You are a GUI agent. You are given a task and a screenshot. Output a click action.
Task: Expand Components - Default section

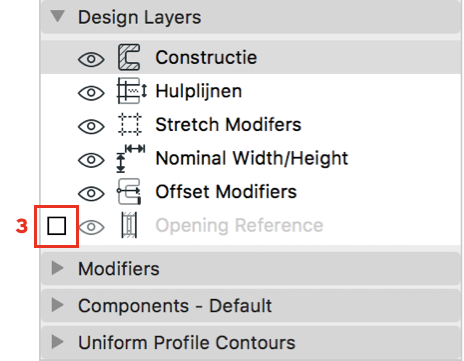[x=58, y=305]
